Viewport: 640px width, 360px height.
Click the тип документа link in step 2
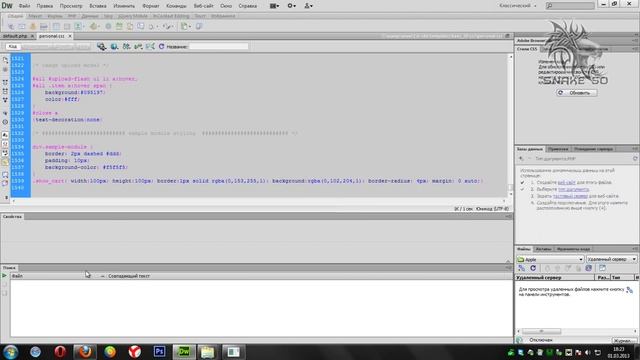click(573, 189)
